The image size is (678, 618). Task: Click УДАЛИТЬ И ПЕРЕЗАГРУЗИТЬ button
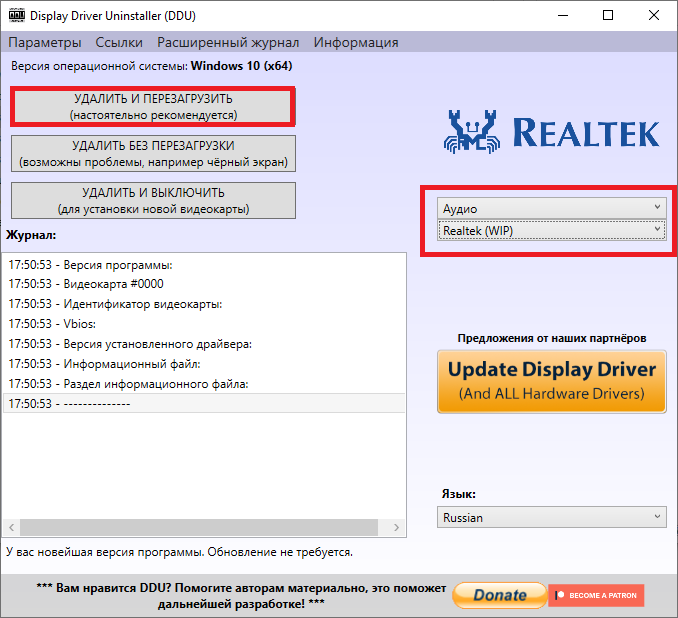pos(153,106)
